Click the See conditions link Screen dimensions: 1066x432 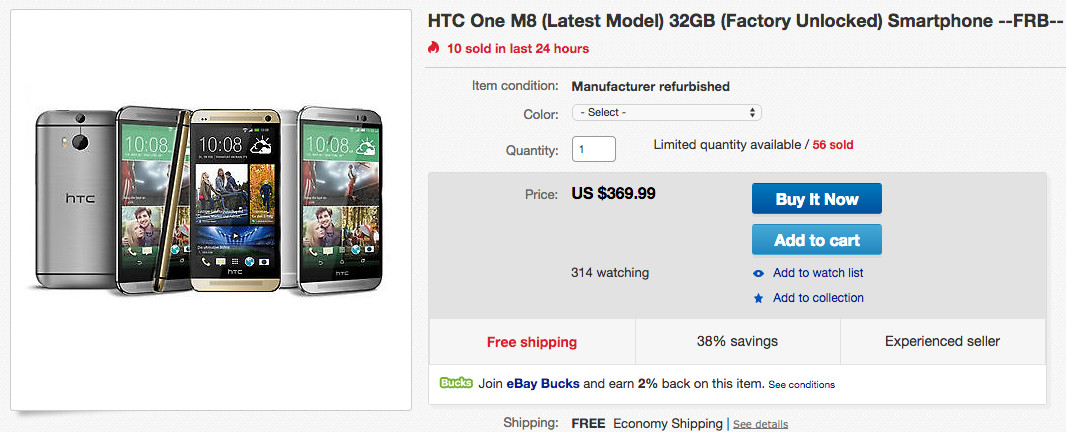pos(801,385)
